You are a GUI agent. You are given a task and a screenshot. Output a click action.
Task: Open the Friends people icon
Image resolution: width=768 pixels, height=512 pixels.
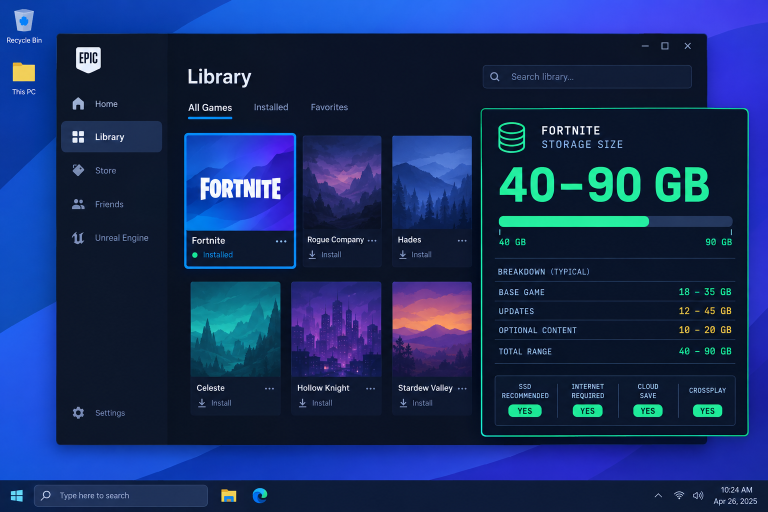click(x=78, y=204)
